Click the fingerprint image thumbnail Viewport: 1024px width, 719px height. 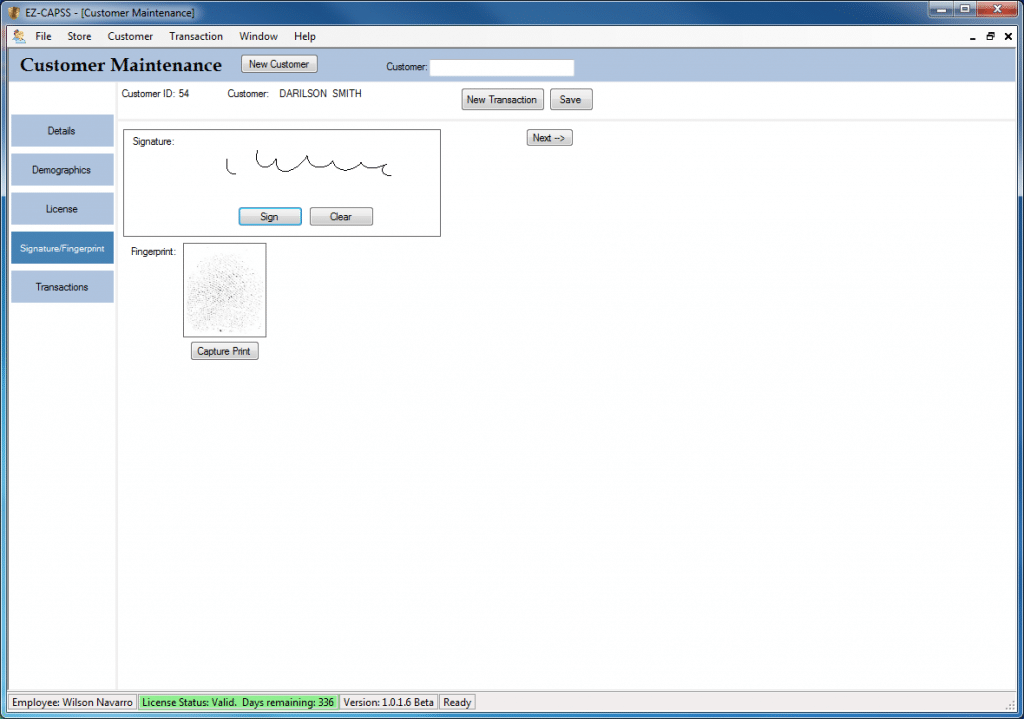click(x=225, y=290)
